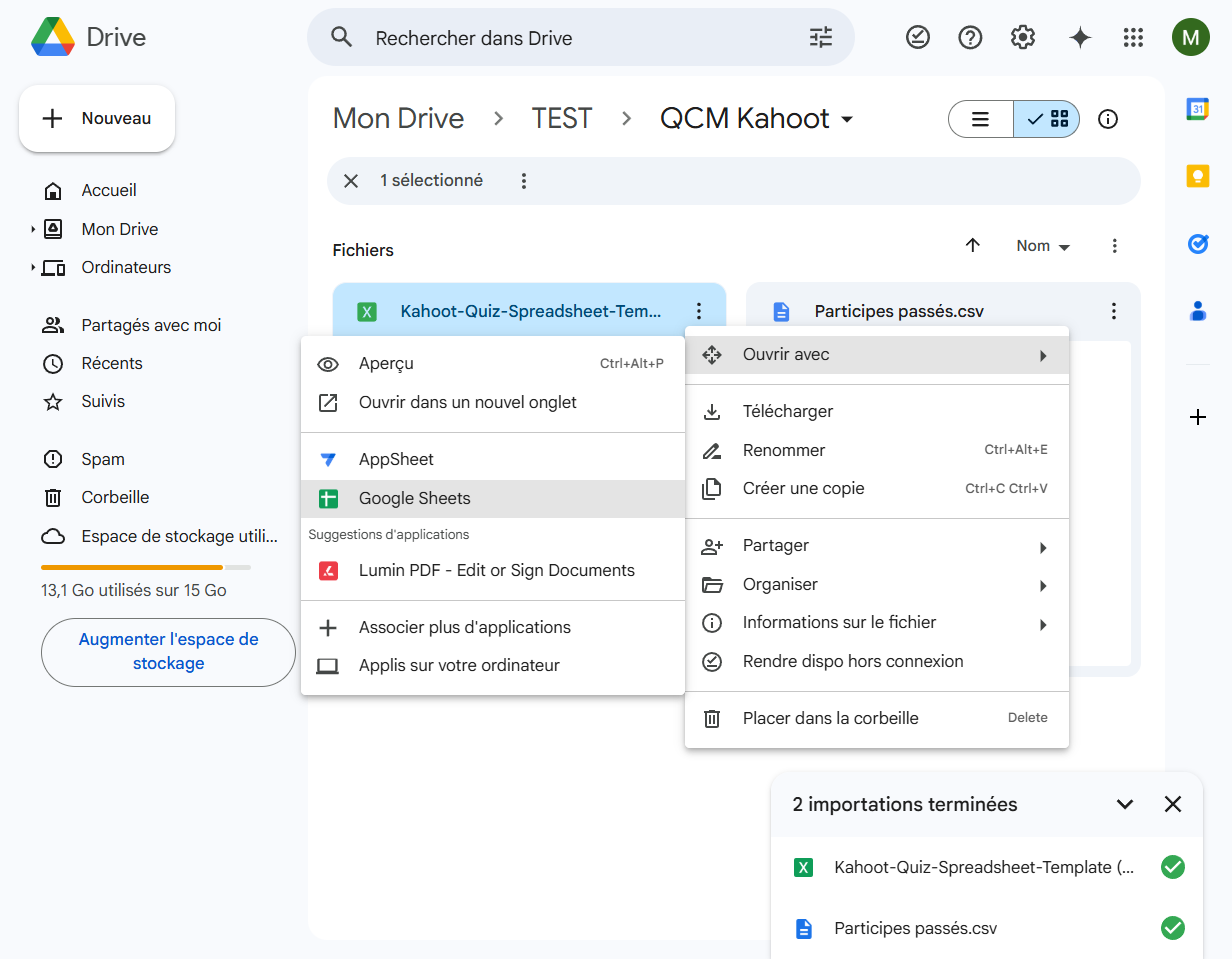Open QCM Kahoot folder dropdown arrow

[x=847, y=119]
